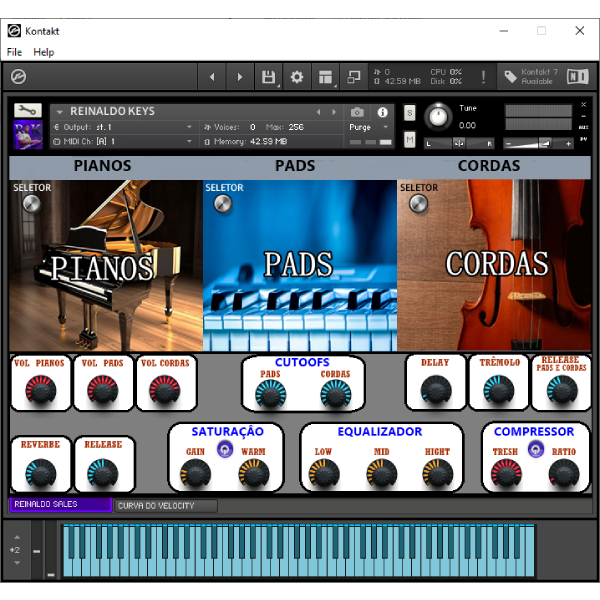Minimize the instrument header with minus icon
600x600 pixels.
pyautogui.click(x=584, y=116)
